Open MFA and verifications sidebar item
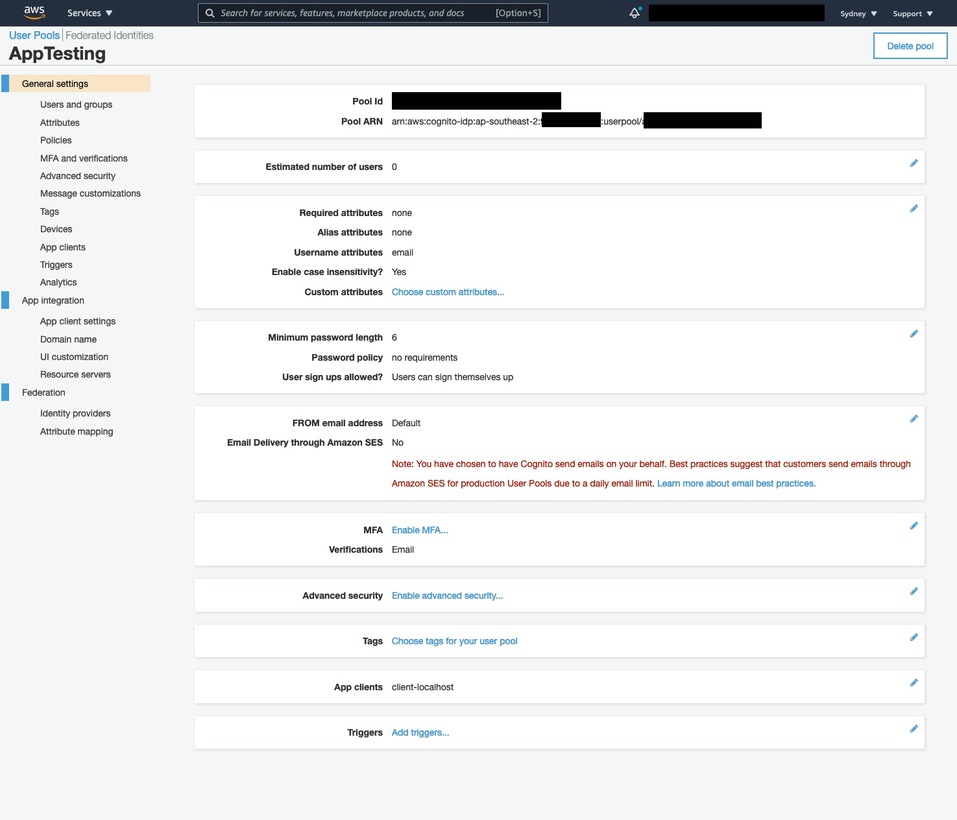The width and height of the screenshot is (957, 820). [84, 158]
